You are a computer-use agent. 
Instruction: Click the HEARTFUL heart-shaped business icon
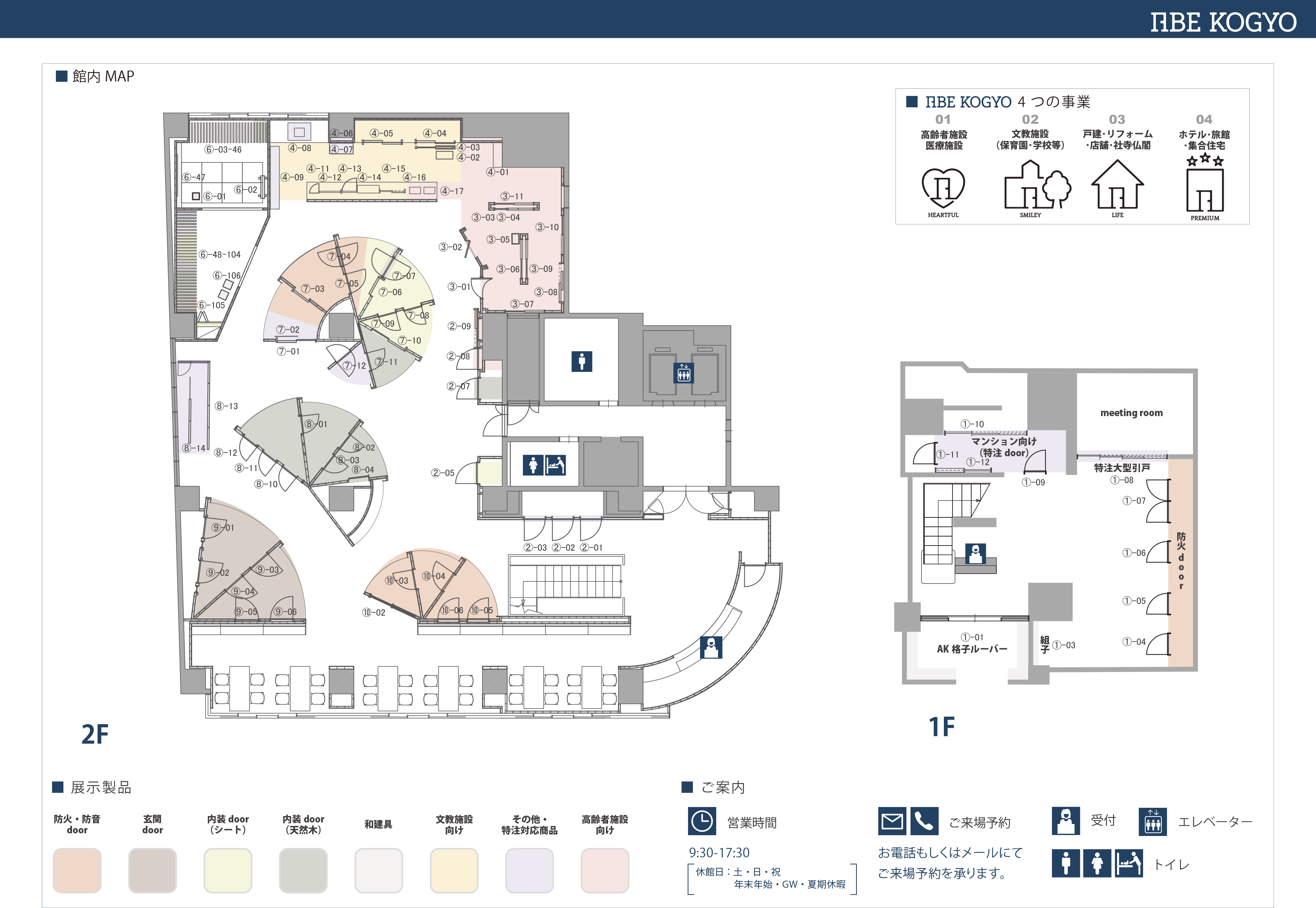pyautogui.click(x=943, y=188)
